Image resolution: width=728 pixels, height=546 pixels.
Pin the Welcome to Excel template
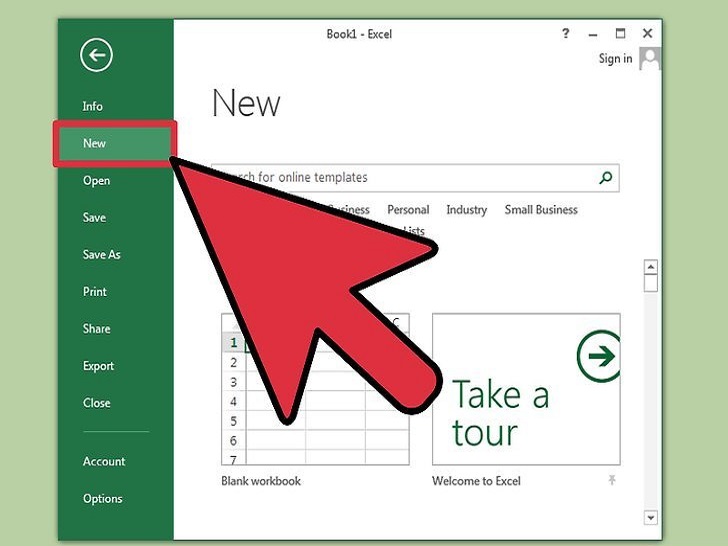(x=612, y=480)
